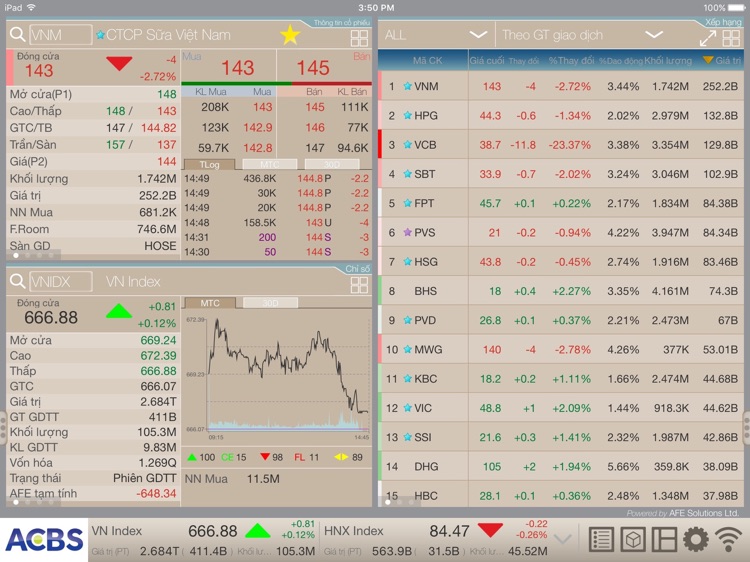Viewport: 750px width, 562px height.
Task: Select the MTC tab in VN Index chart
Action: [210, 303]
